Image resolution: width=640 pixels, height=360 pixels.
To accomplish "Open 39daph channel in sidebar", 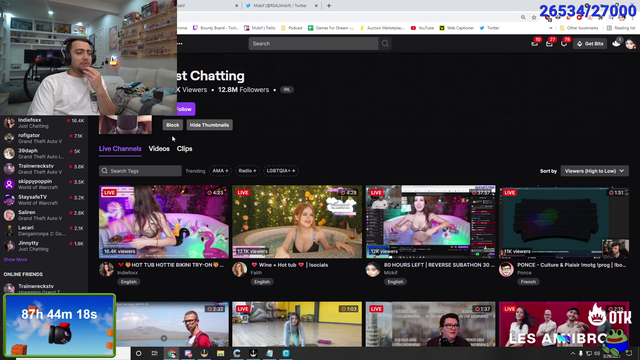I will pyautogui.click(x=44, y=153).
